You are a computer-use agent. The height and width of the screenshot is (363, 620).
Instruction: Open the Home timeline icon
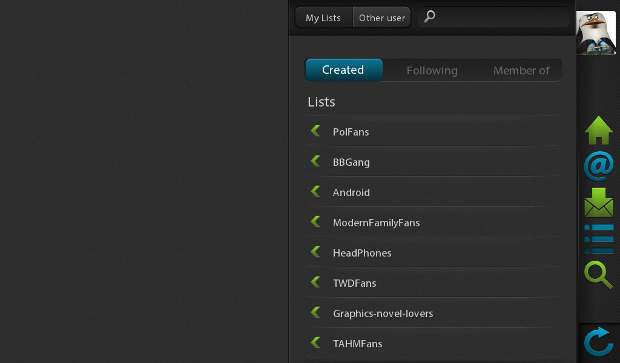(x=599, y=130)
